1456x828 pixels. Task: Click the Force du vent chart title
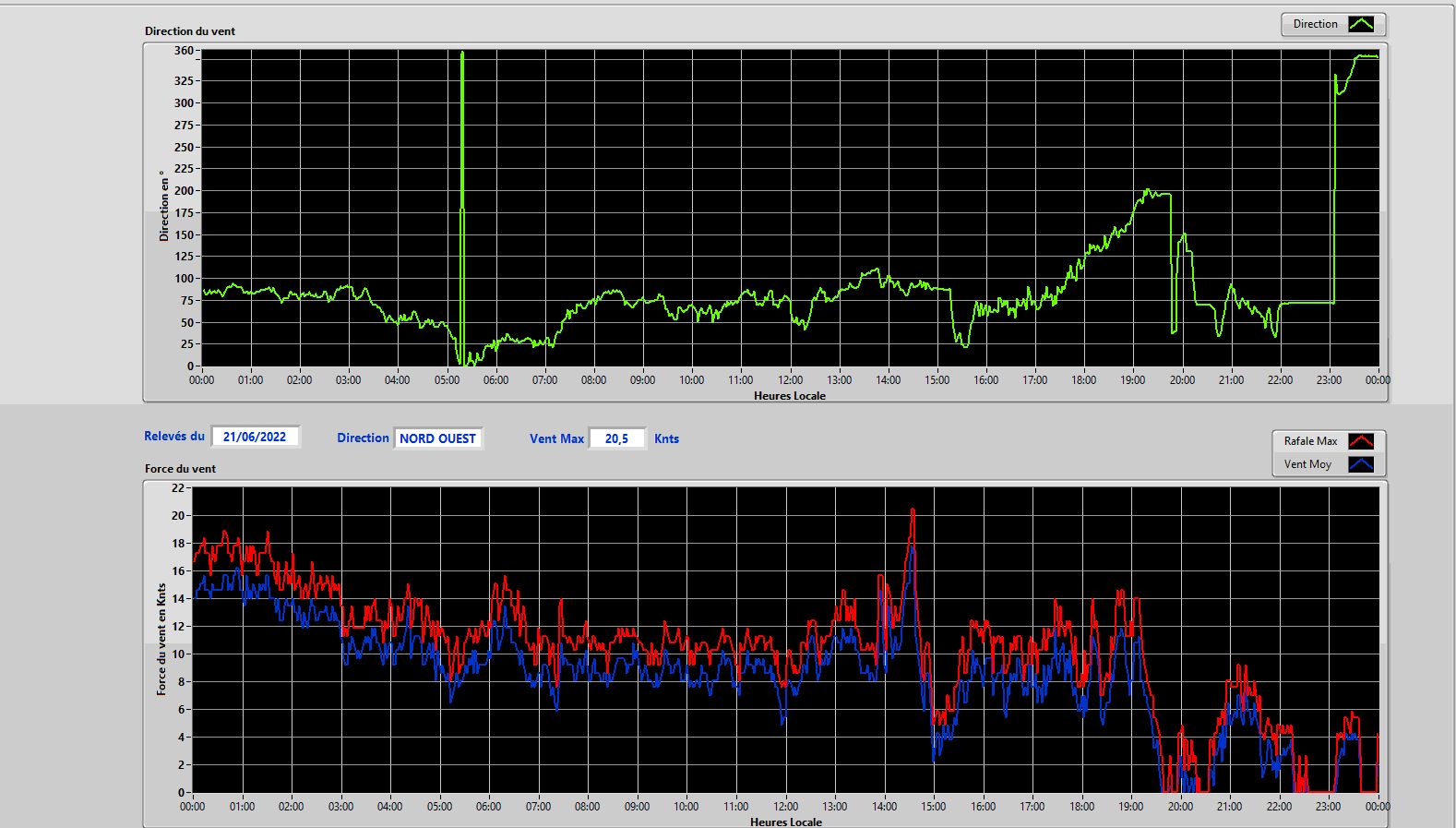point(180,469)
